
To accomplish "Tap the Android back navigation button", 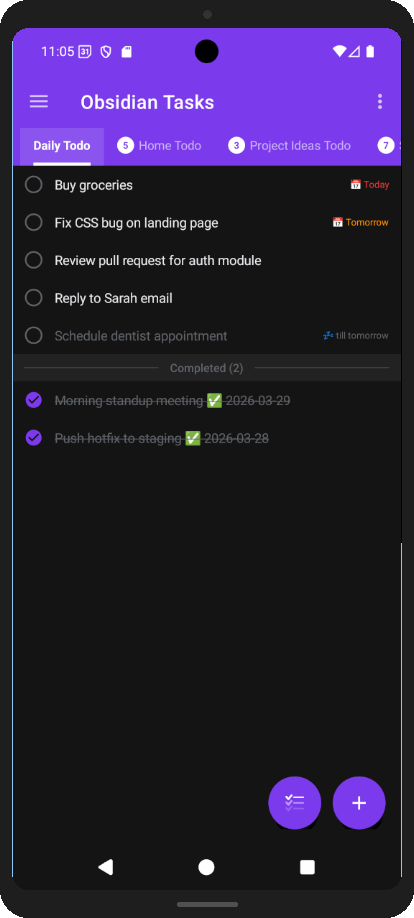I will [105, 867].
